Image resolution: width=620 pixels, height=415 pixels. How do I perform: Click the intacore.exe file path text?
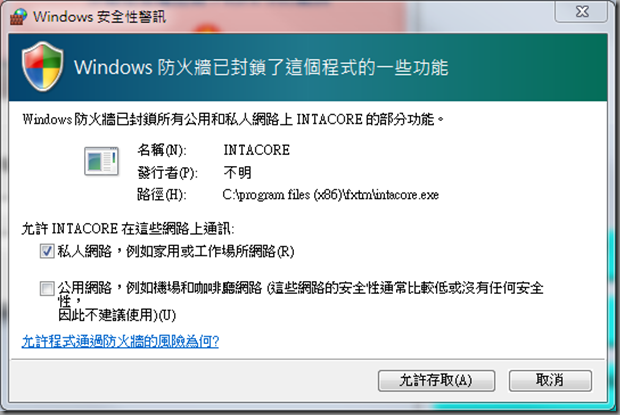click(x=331, y=195)
